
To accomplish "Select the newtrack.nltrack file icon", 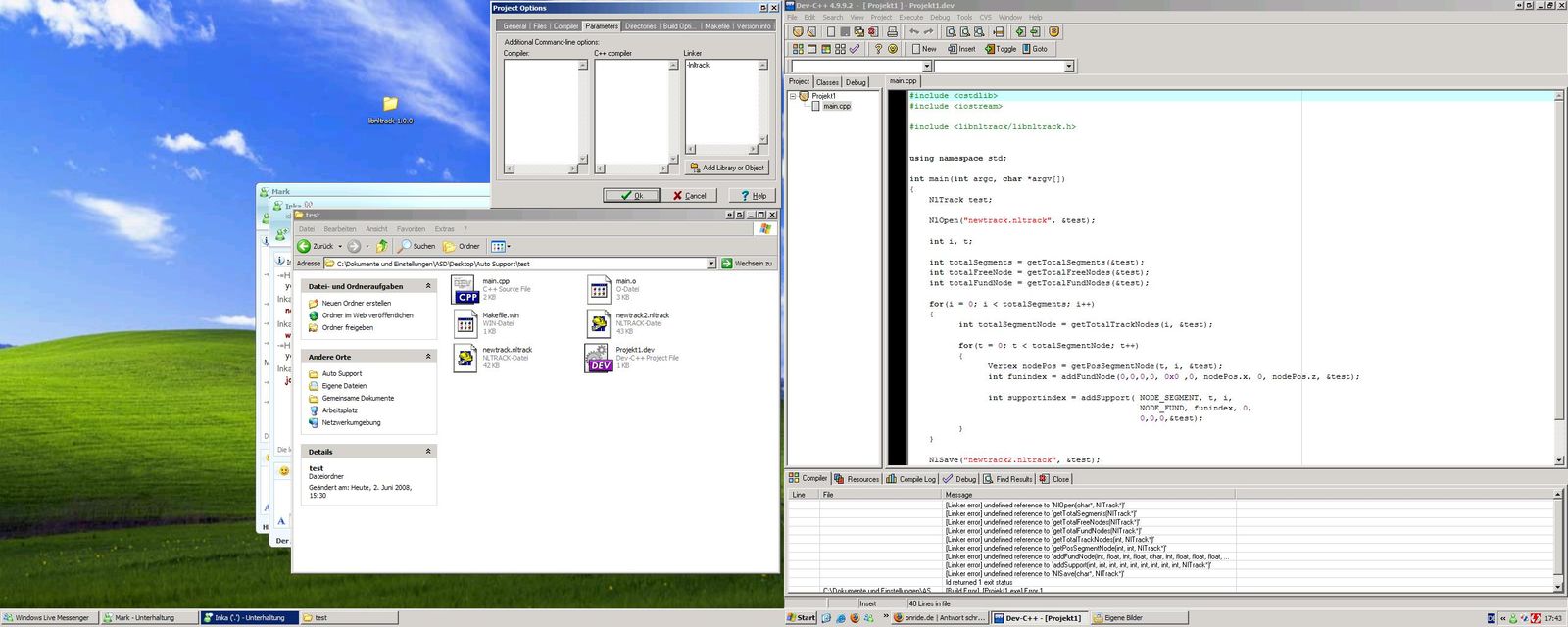I will click(x=465, y=358).
